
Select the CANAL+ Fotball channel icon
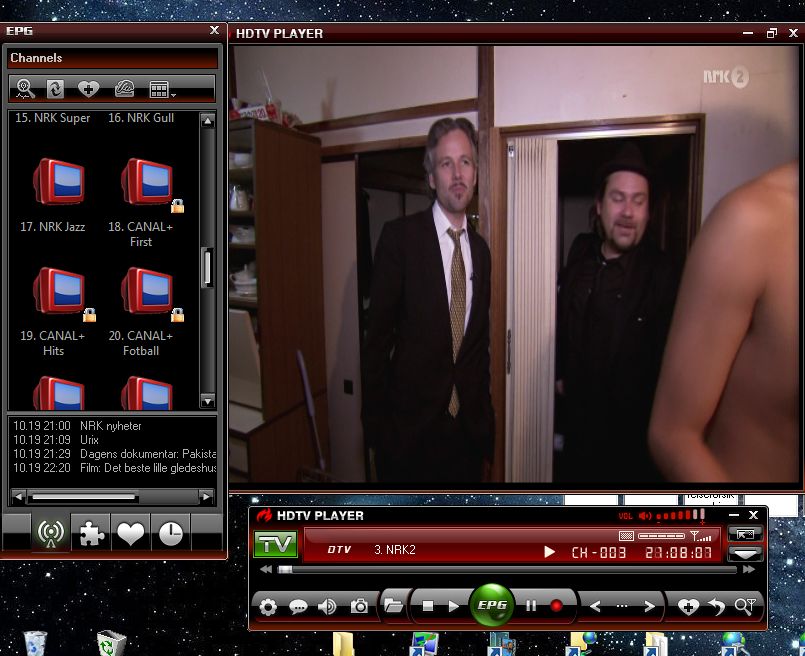148,291
